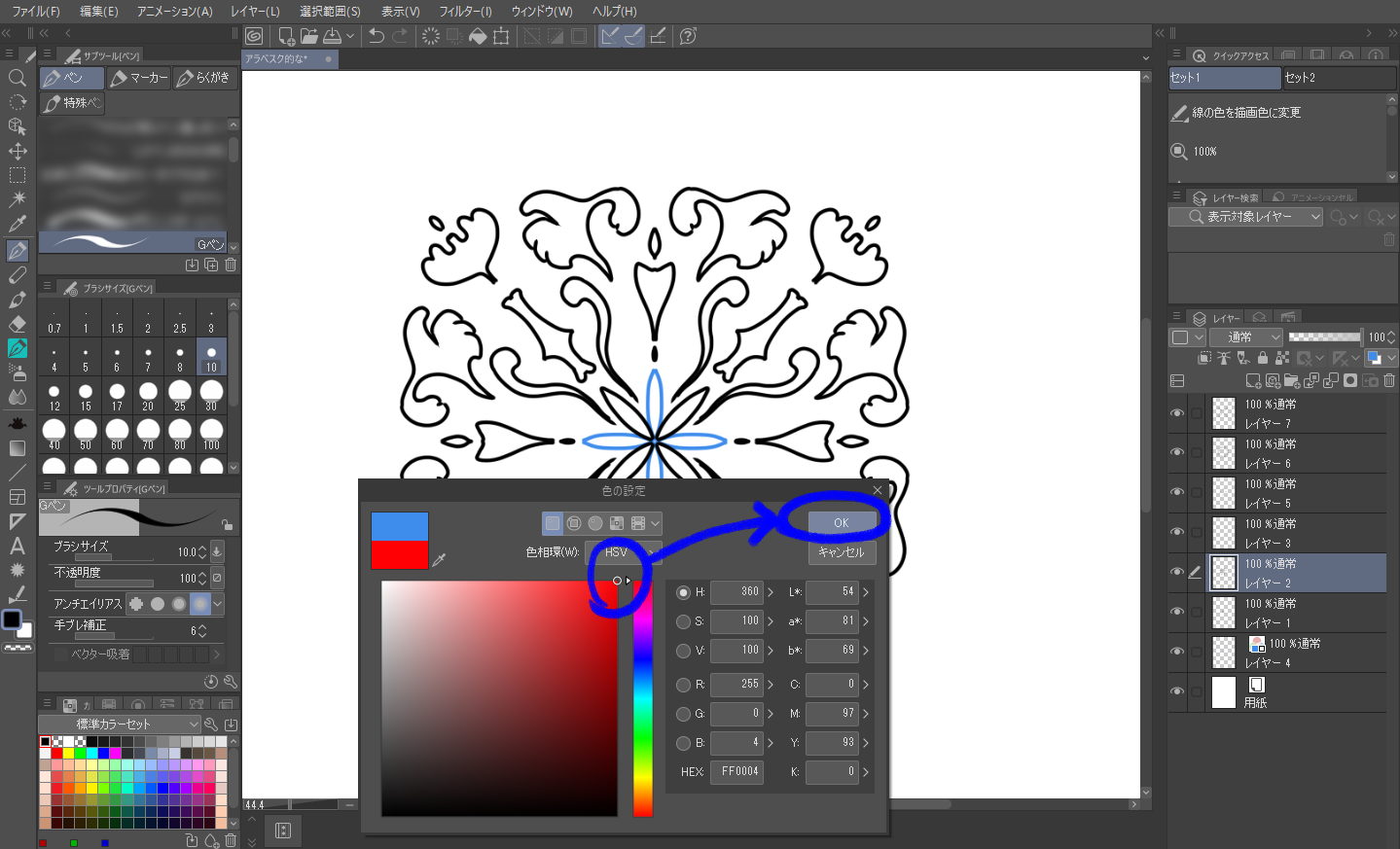Click the キャンセル button
The height and width of the screenshot is (849, 1400).
(x=842, y=552)
